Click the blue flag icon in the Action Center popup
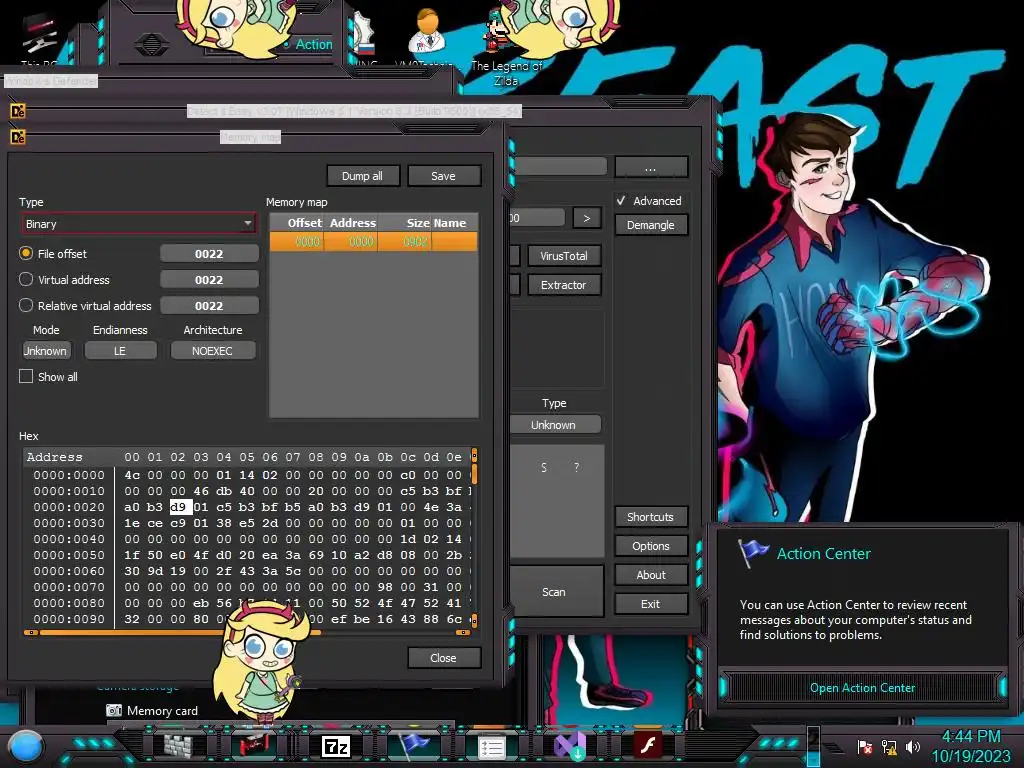The height and width of the screenshot is (768, 1024). tap(753, 553)
